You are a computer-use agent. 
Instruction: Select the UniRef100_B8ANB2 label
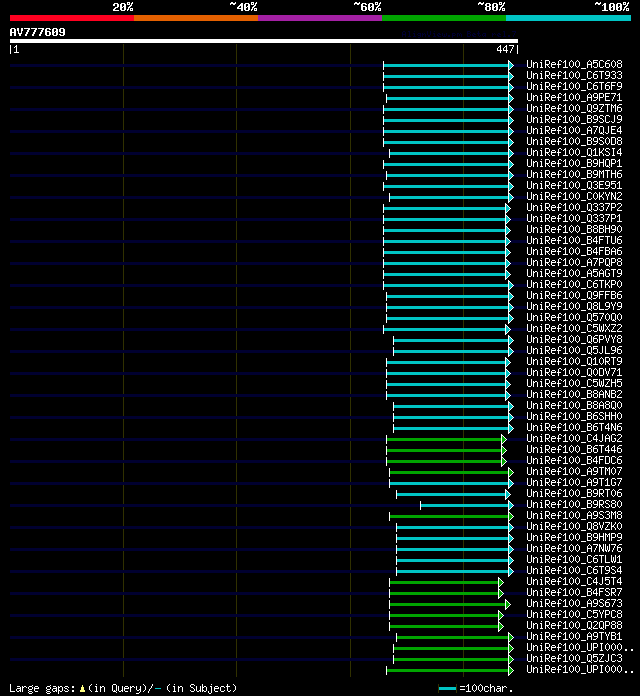click(574, 394)
